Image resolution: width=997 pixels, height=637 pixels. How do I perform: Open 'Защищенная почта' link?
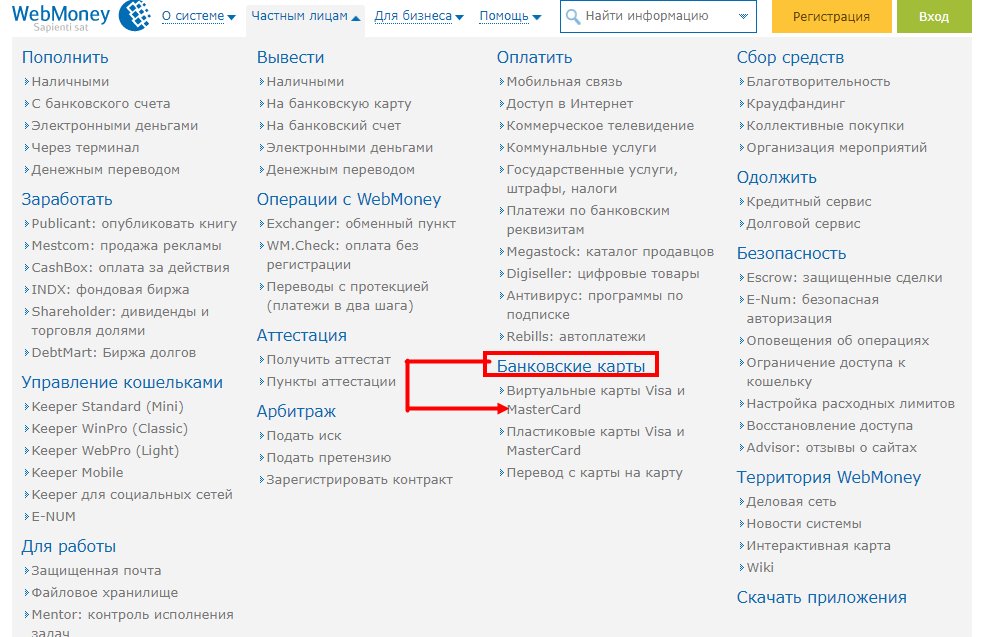tap(97, 571)
